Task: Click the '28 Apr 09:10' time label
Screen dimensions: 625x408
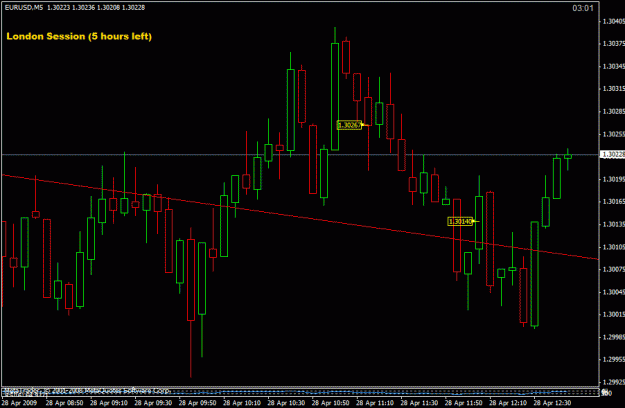Action: [108, 403]
